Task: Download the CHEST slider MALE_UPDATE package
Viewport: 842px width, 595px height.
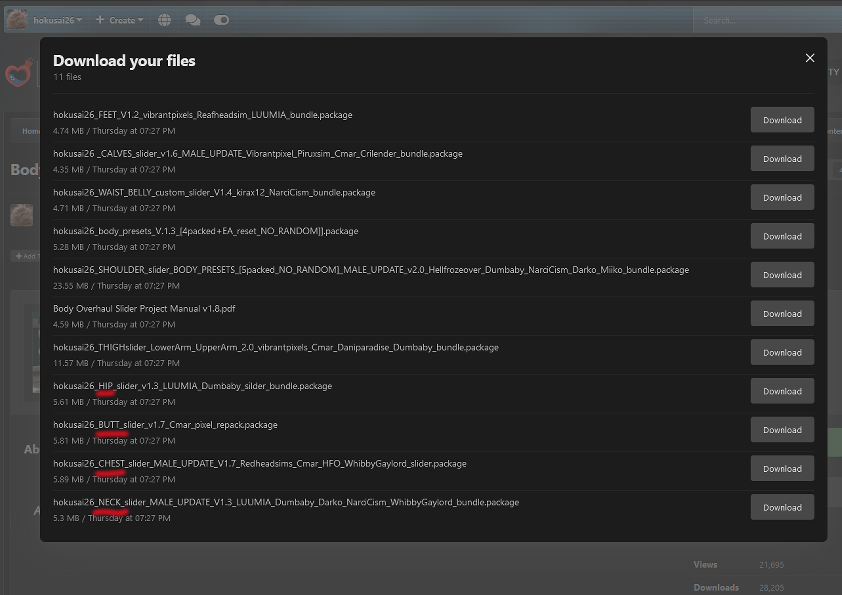Action: (x=782, y=469)
